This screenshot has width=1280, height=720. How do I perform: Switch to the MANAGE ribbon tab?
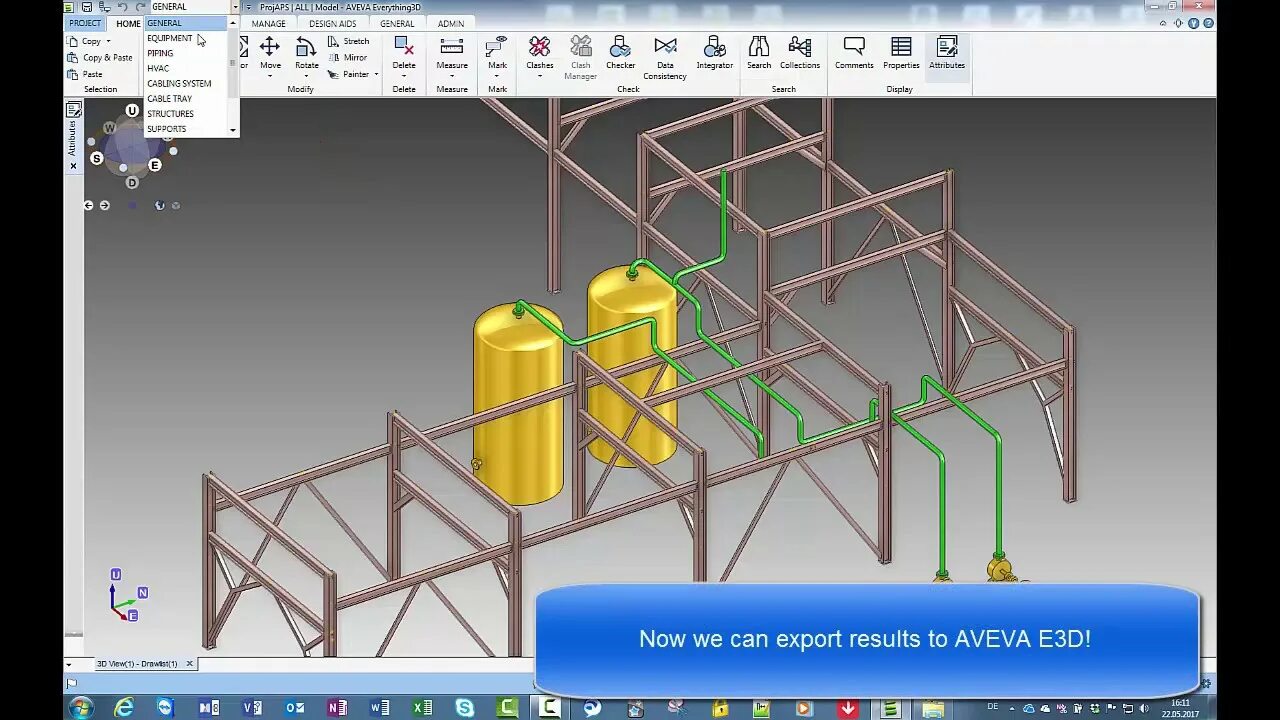tap(268, 23)
